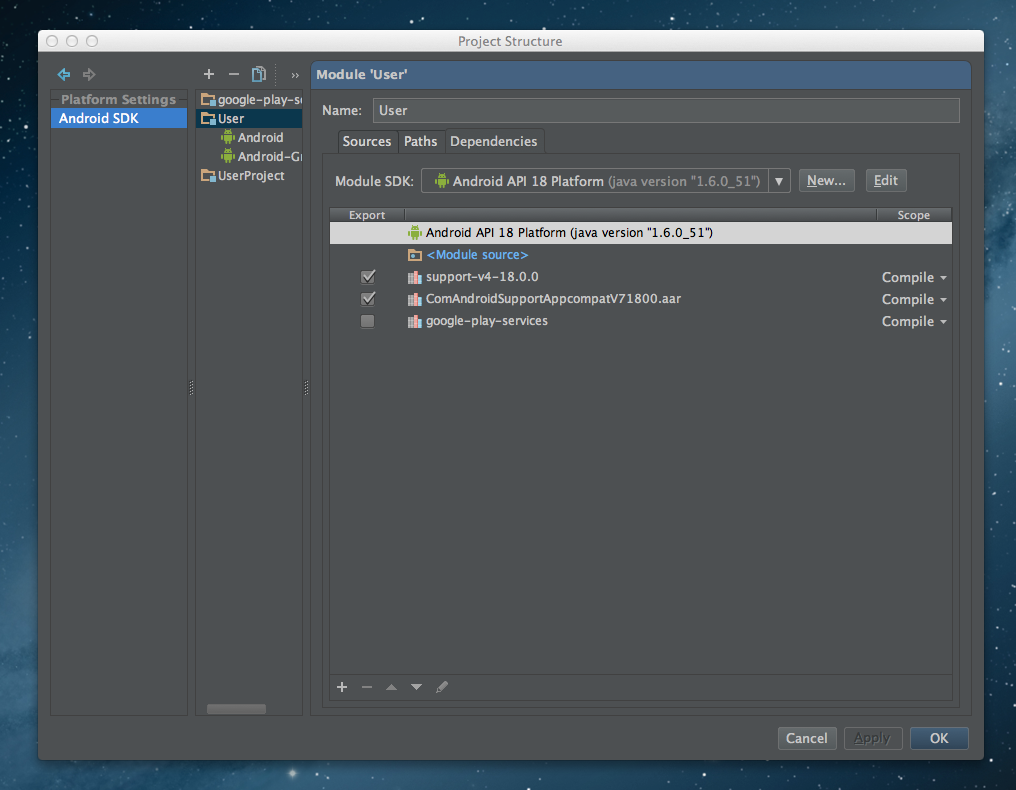Click the module list horizontal scrollbar
The image size is (1016, 790).
click(x=236, y=709)
